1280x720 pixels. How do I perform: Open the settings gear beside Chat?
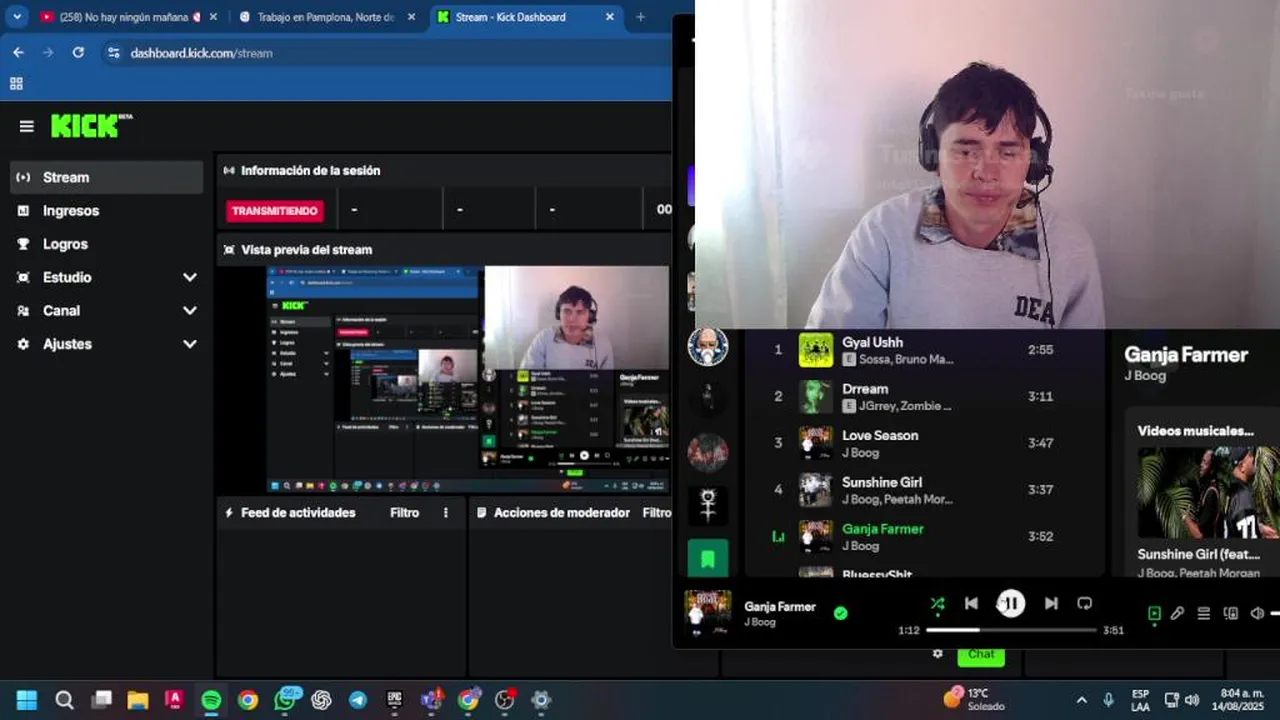pyautogui.click(x=937, y=654)
